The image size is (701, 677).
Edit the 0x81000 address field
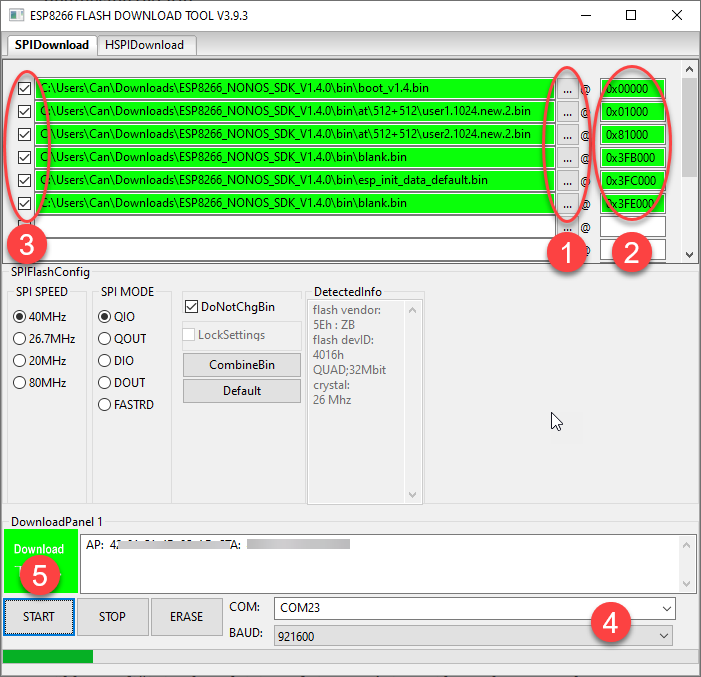point(633,135)
